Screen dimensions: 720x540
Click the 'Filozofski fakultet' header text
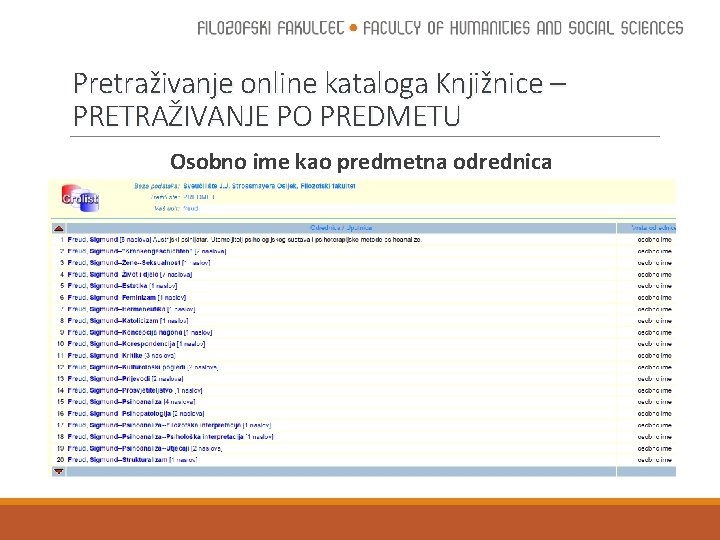tap(270, 28)
